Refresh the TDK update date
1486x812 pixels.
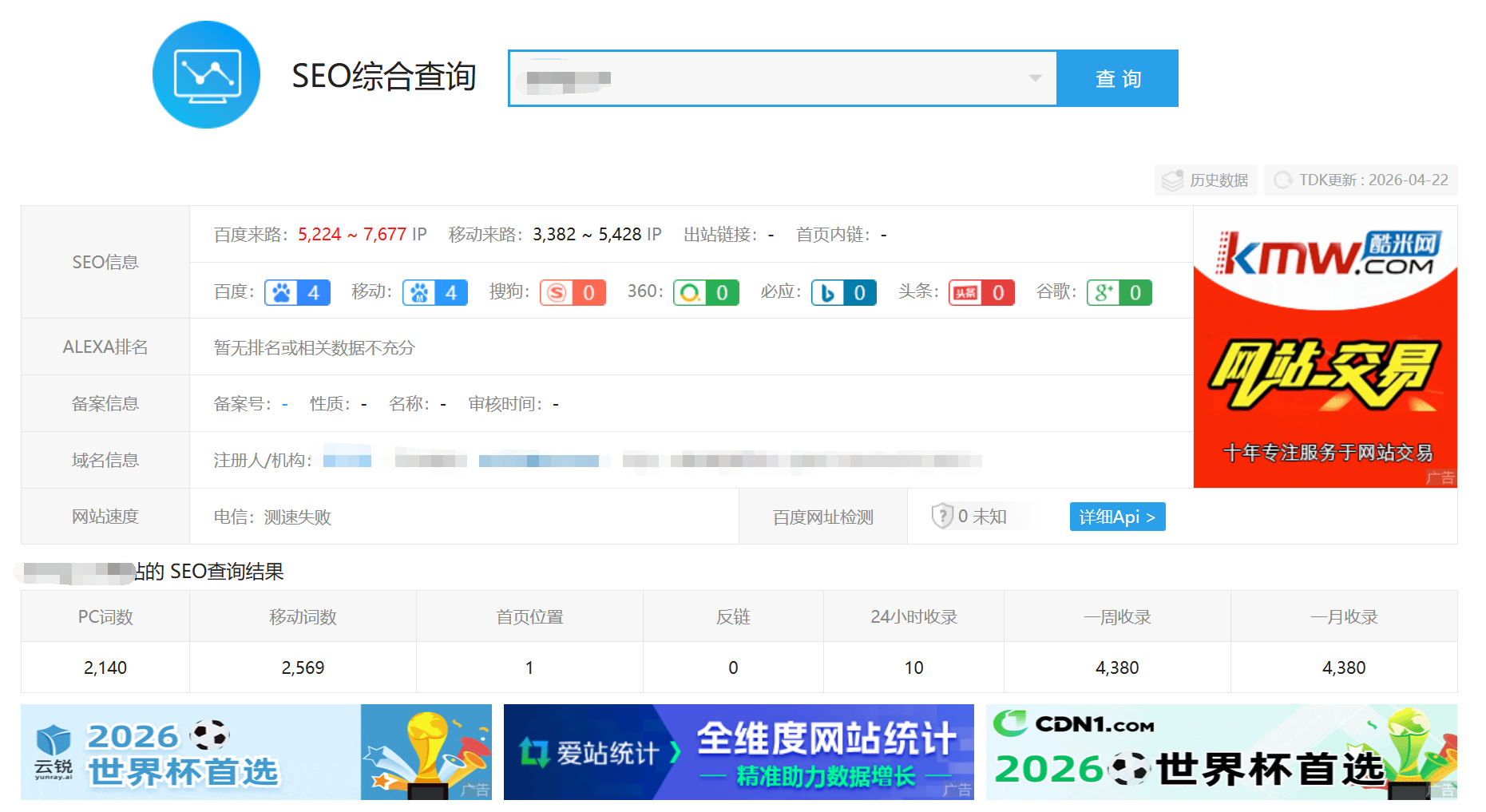coord(1361,180)
